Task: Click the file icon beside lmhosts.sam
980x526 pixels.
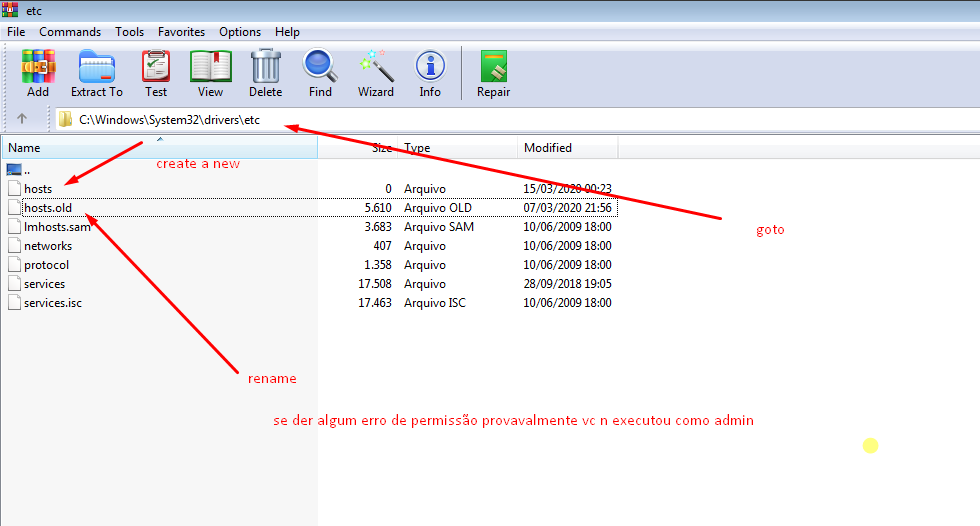Action: 14,226
